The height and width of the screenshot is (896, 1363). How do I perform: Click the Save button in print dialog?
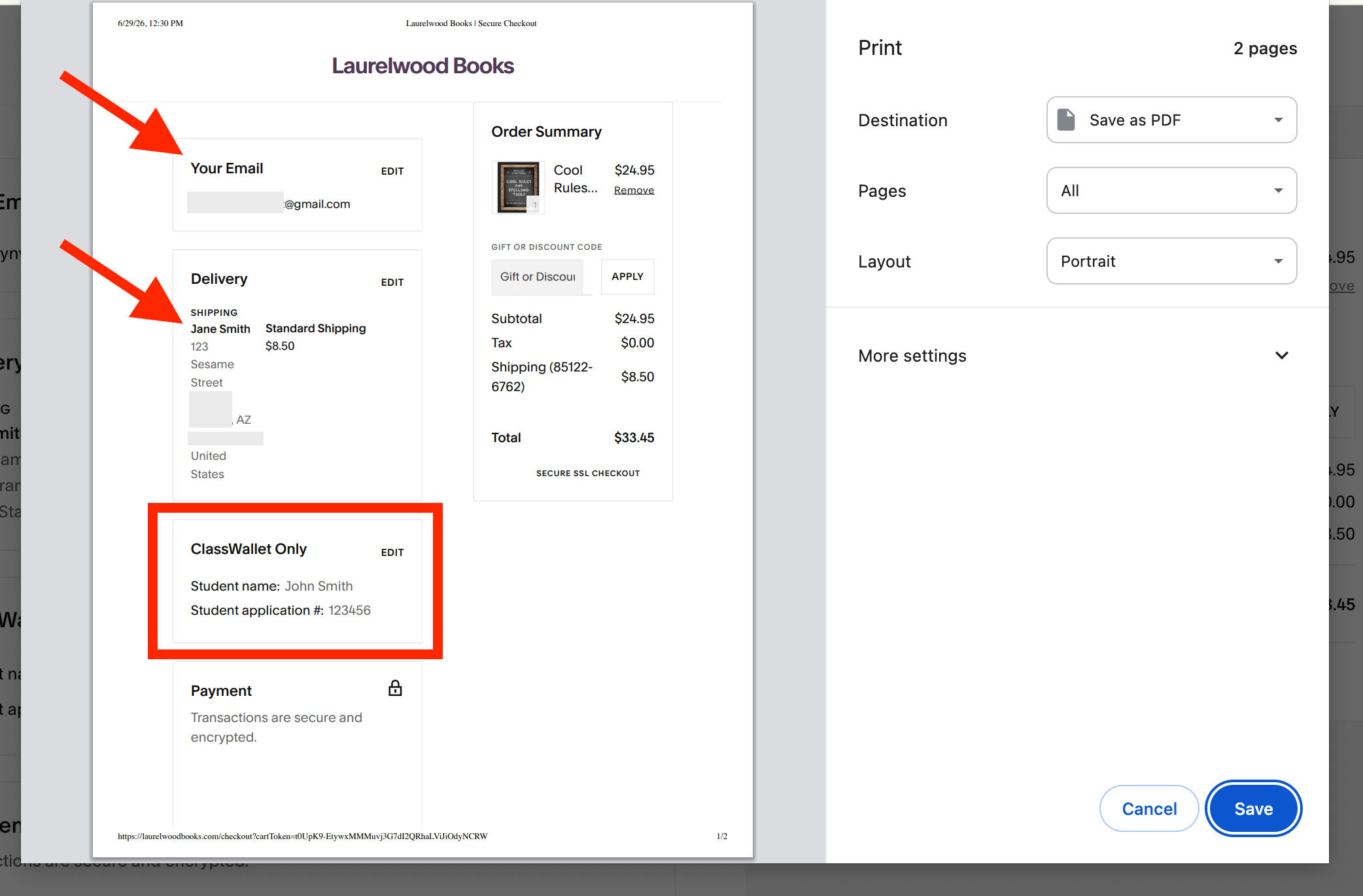[x=1253, y=808]
